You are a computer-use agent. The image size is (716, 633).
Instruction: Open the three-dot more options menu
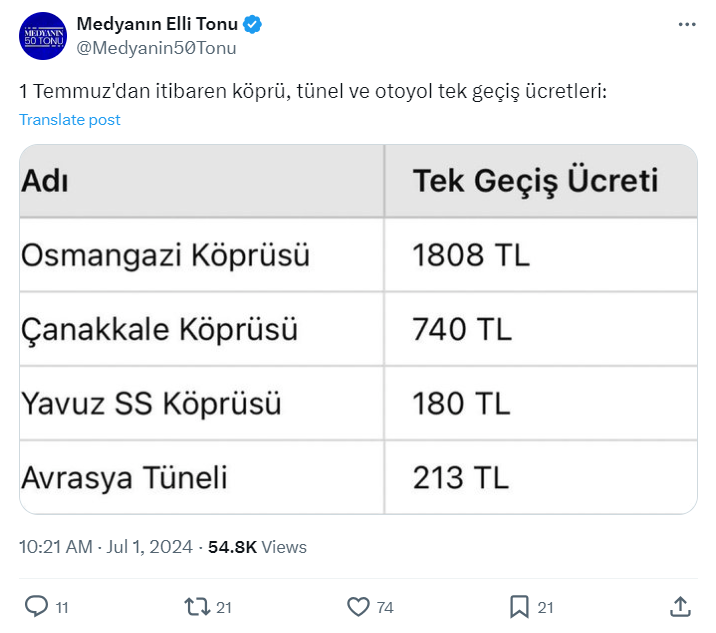coord(686,25)
